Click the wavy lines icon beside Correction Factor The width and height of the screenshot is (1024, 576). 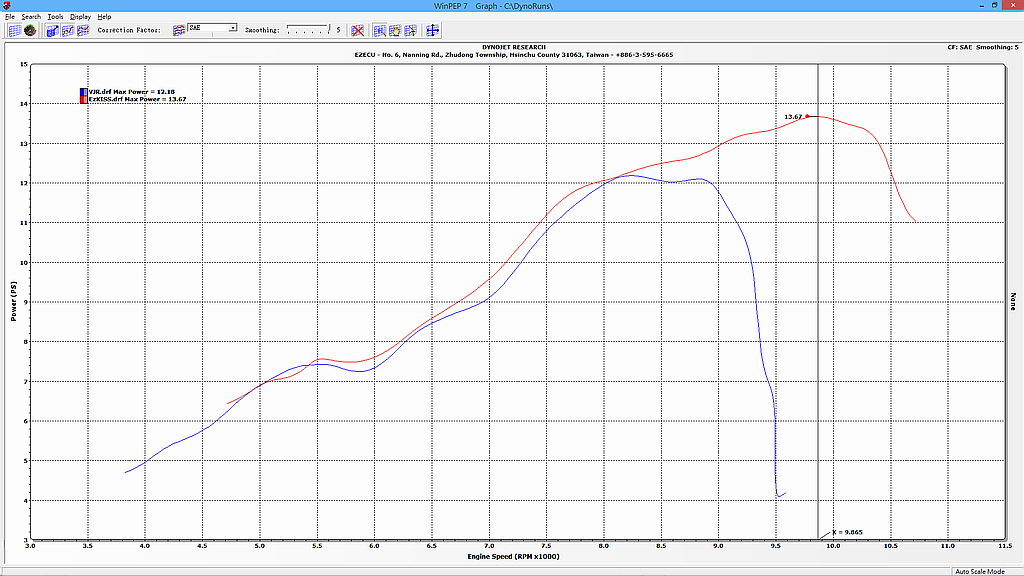click(178, 30)
